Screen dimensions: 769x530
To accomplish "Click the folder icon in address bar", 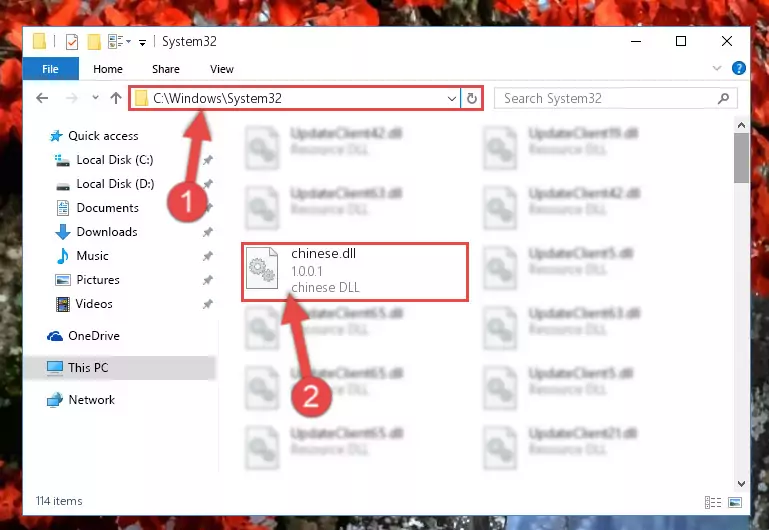I will pyautogui.click(x=142, y=99).
